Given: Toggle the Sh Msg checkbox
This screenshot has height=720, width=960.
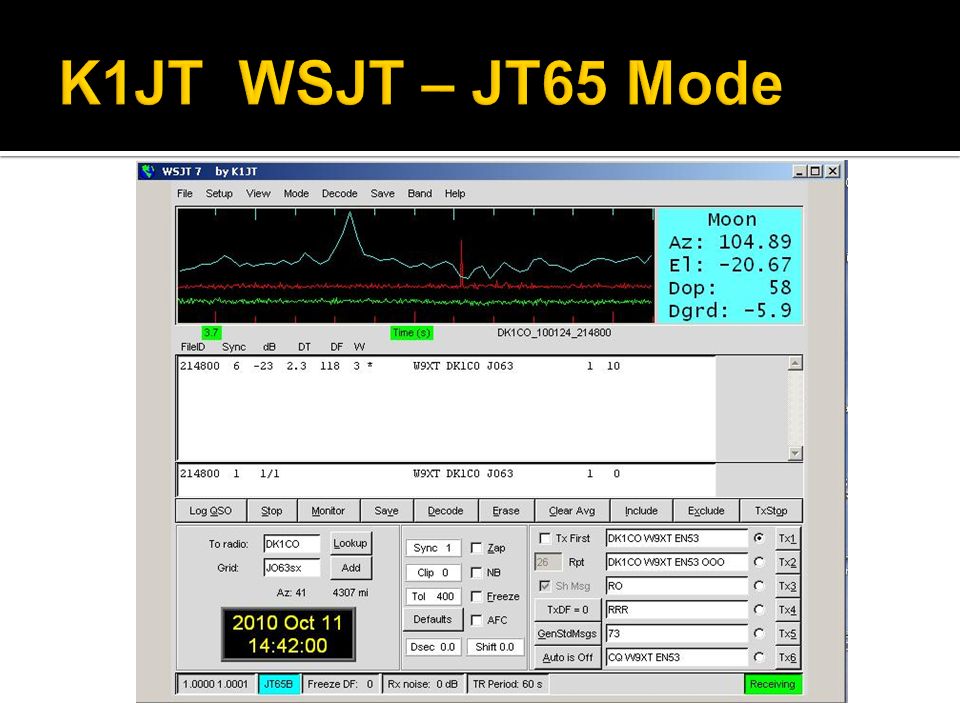Looking at the screenshot, I should pos(544,586).
